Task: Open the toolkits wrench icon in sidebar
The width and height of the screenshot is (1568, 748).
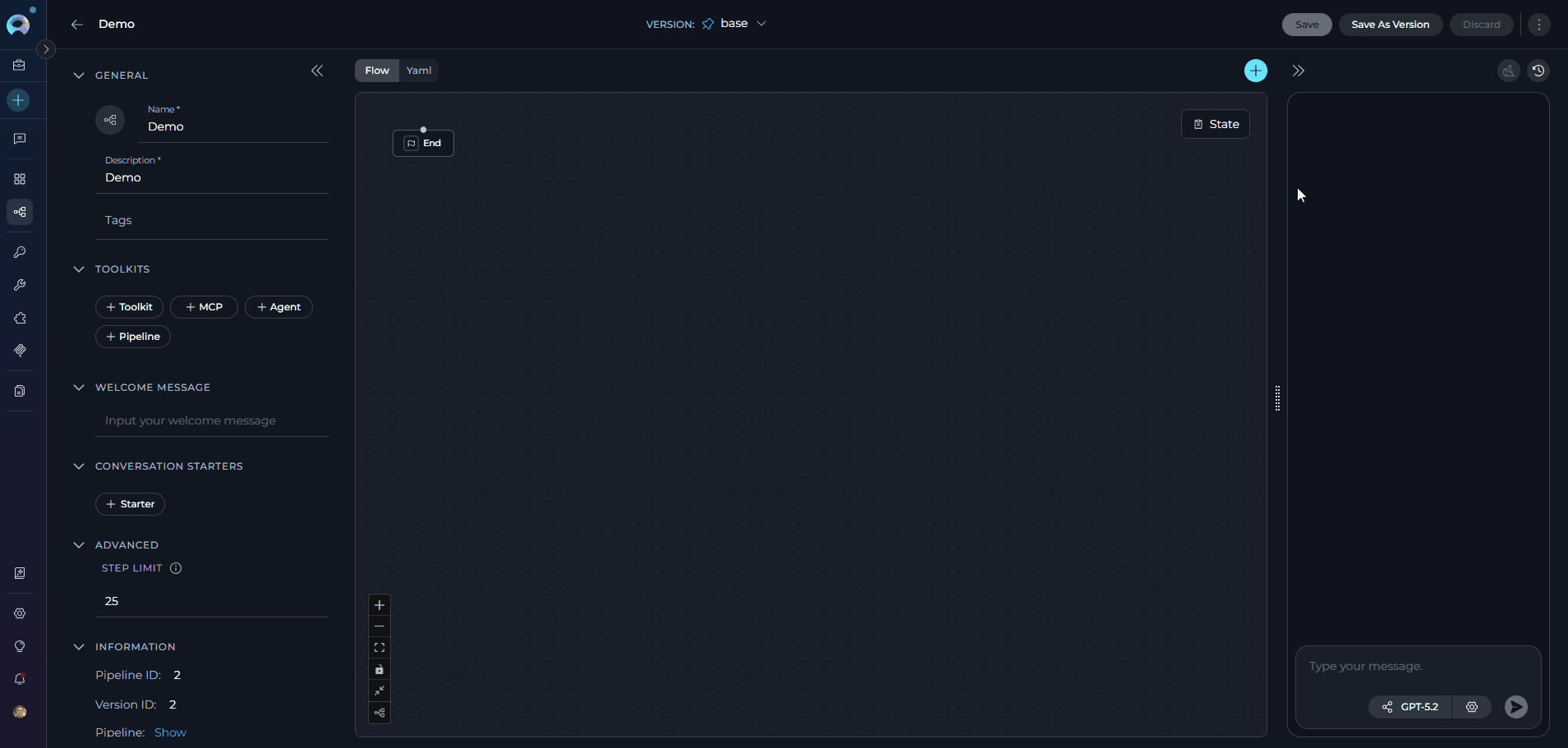Action: coord(20,285)
